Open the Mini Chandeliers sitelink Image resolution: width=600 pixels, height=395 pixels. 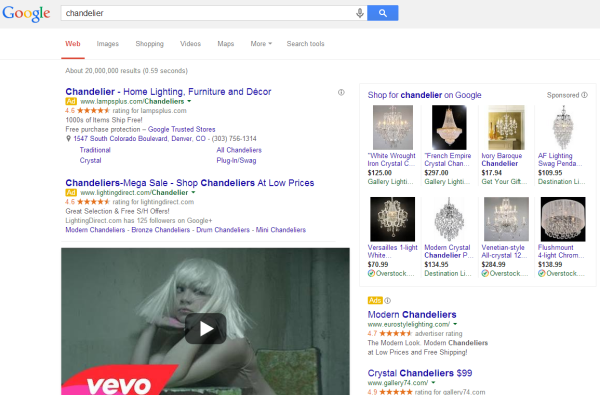(x=280, y=230)
